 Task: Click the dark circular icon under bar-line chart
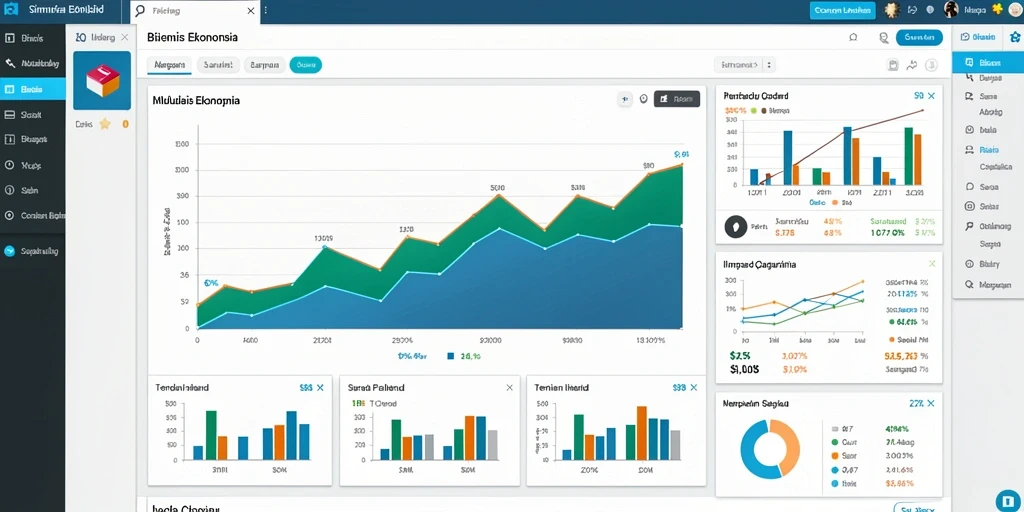(736, 227)
